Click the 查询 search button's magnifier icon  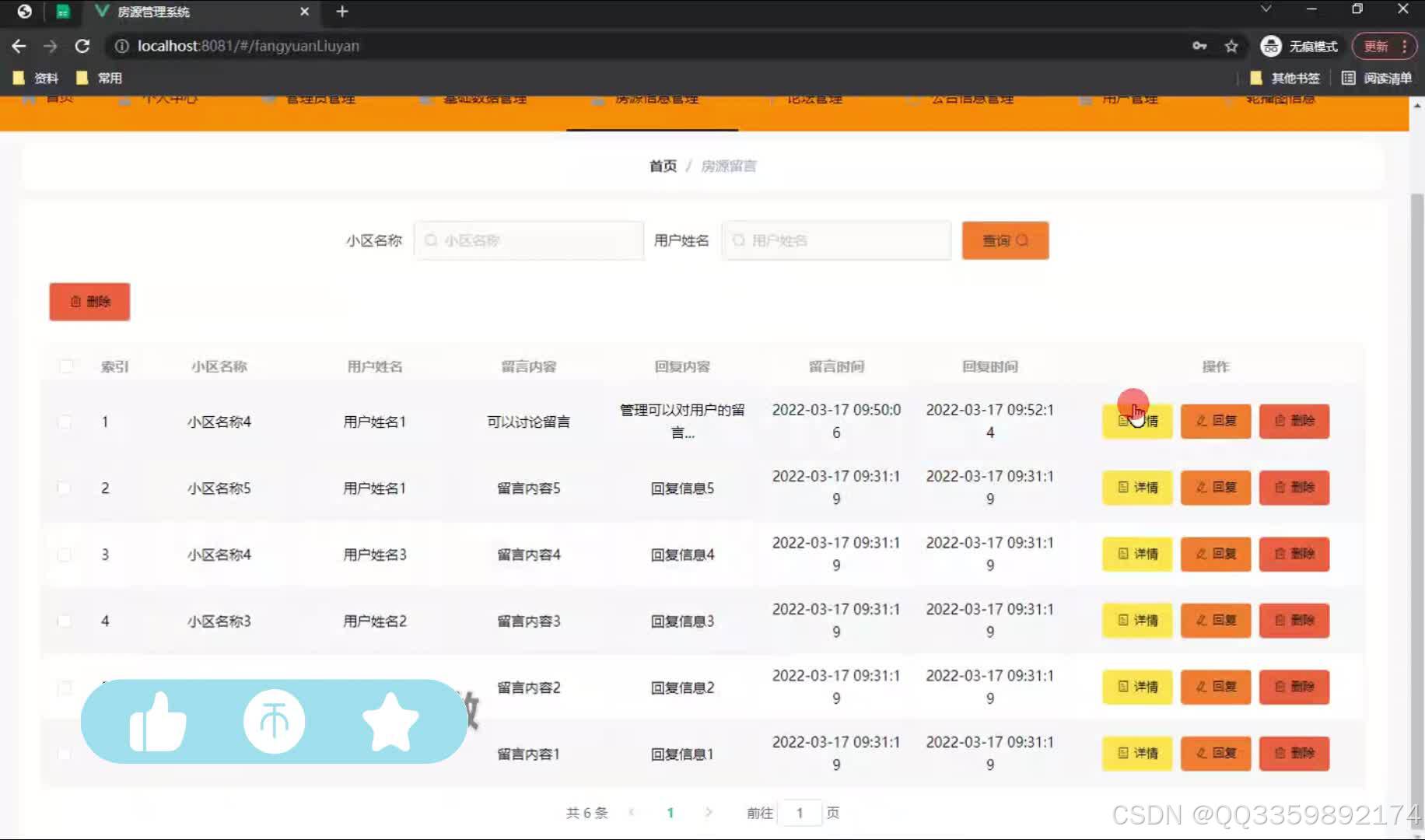(1024, 240)
